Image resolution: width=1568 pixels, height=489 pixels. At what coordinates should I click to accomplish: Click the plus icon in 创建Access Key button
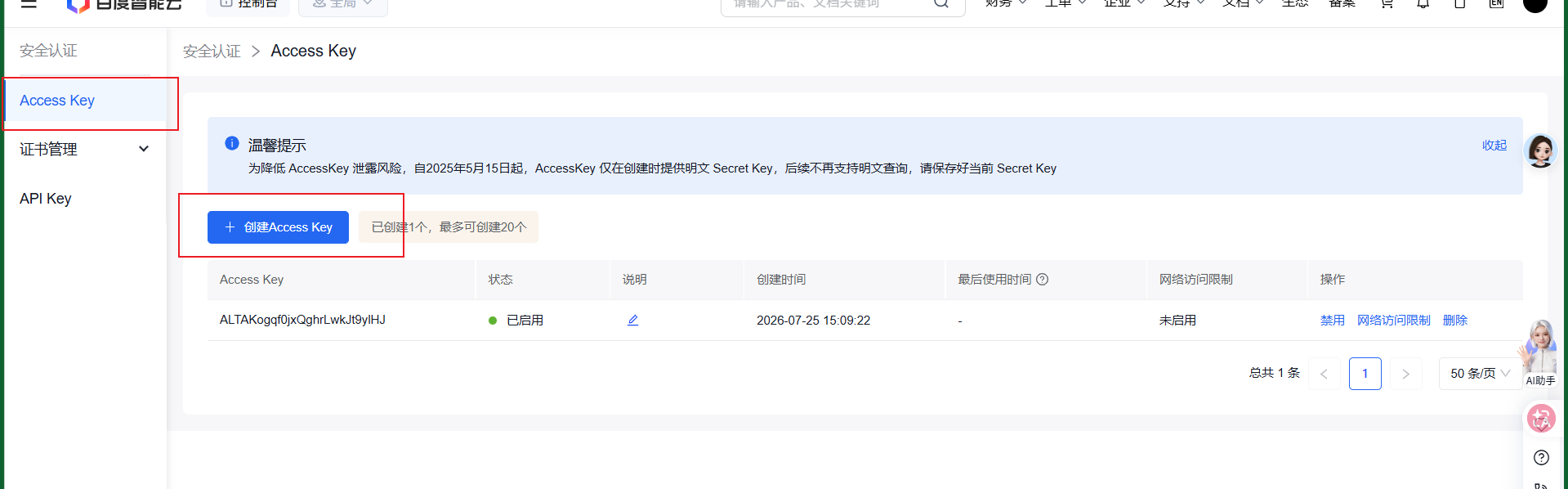pos(230,227)
